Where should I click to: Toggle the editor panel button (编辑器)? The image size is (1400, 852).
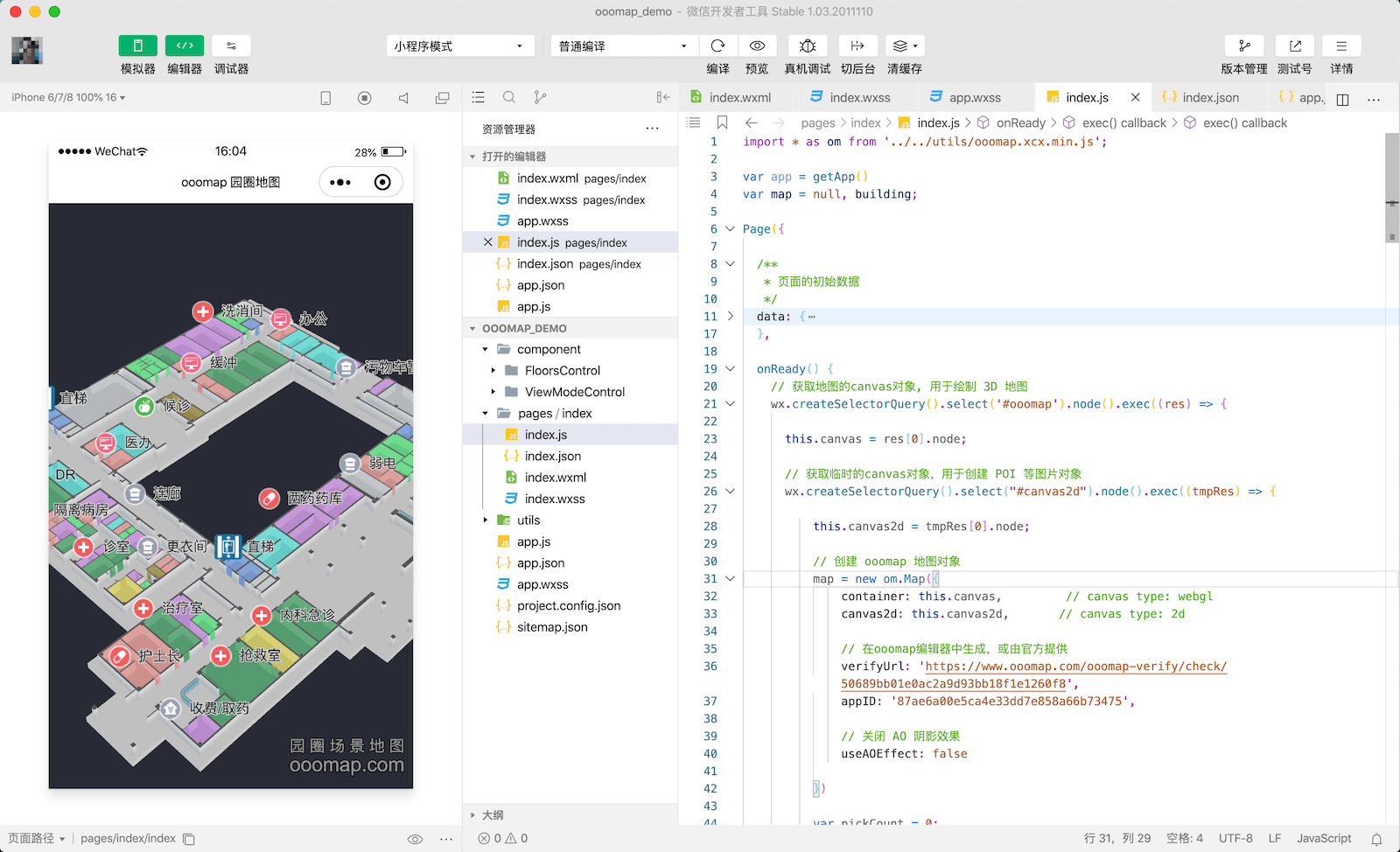(x=185, y=46)
